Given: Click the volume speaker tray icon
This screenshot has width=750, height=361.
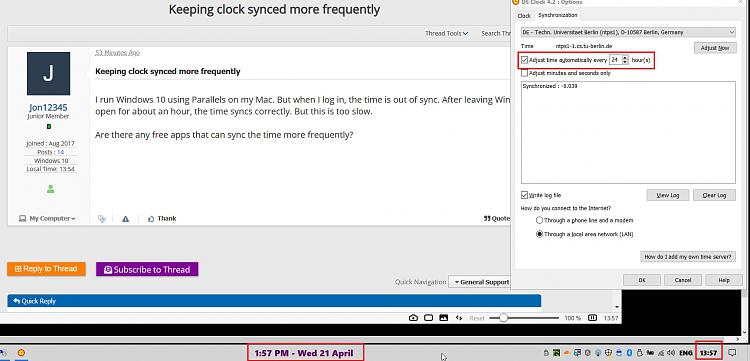Looking at the screenshot, I should click(x=671, y=353).
